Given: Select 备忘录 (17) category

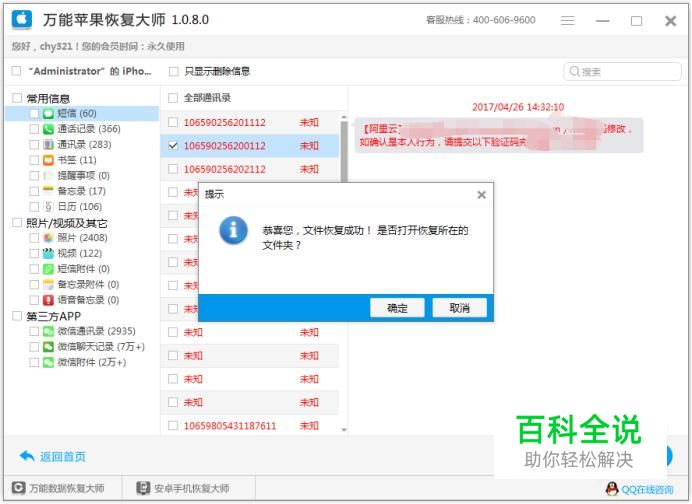Looking at the screenshot, I should (82, 191).
